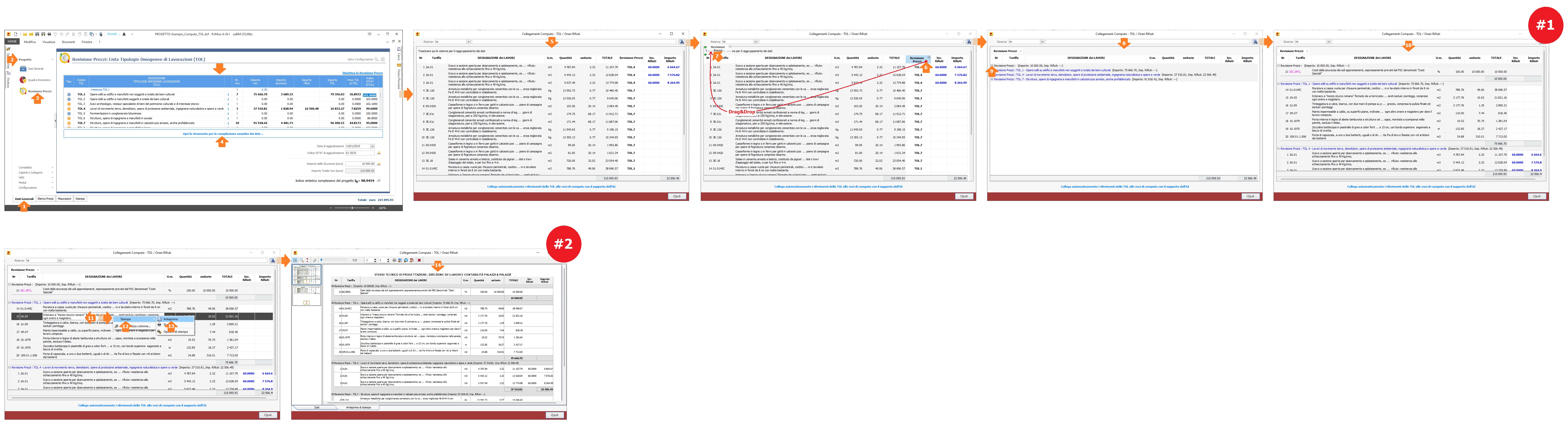Open the HOME ribbon tab
The height and width of the screenshot is (423, 1568).
[12, 42]
